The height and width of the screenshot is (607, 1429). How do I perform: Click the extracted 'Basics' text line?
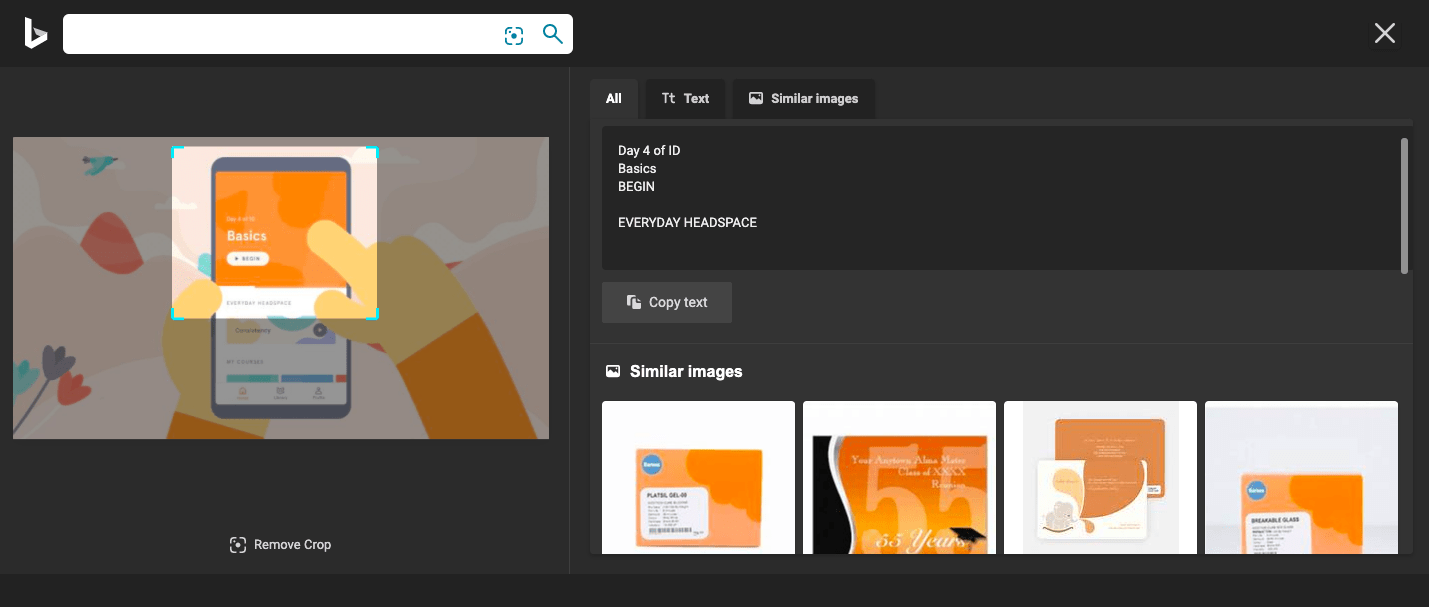click(x=637, y=169)
